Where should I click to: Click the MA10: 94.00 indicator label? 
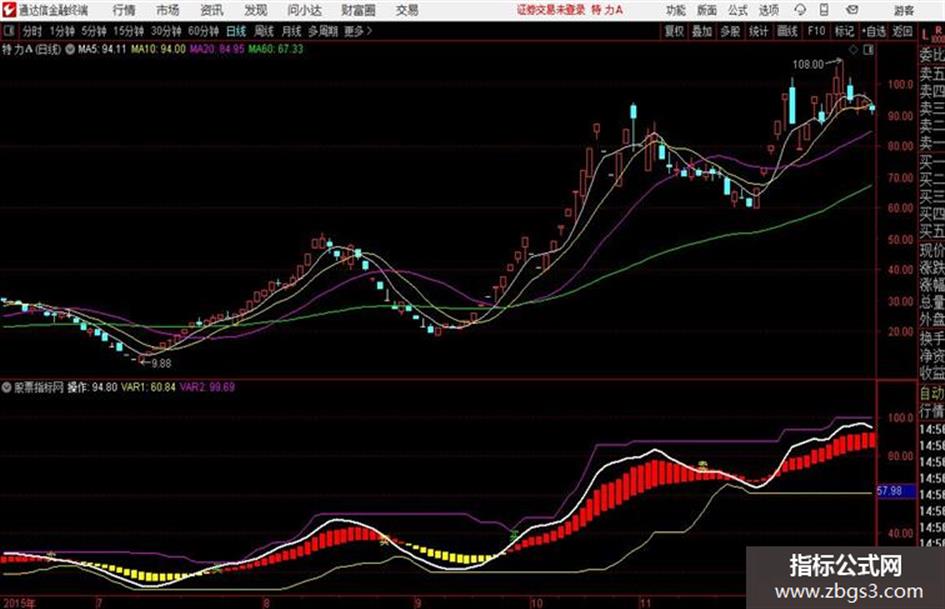pyautogui.click(x=158, y=49)
